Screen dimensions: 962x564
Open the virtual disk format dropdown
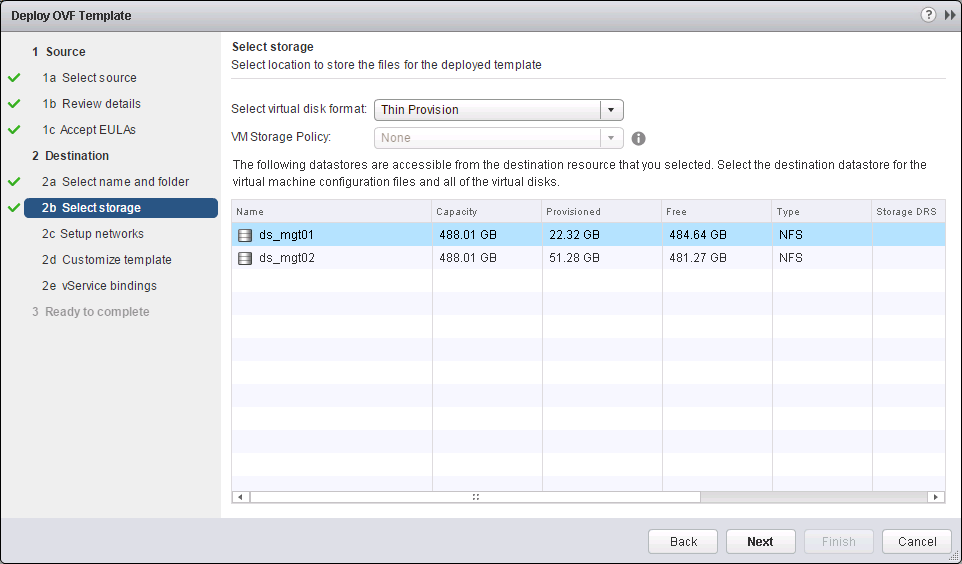click(x=611, y=110)
